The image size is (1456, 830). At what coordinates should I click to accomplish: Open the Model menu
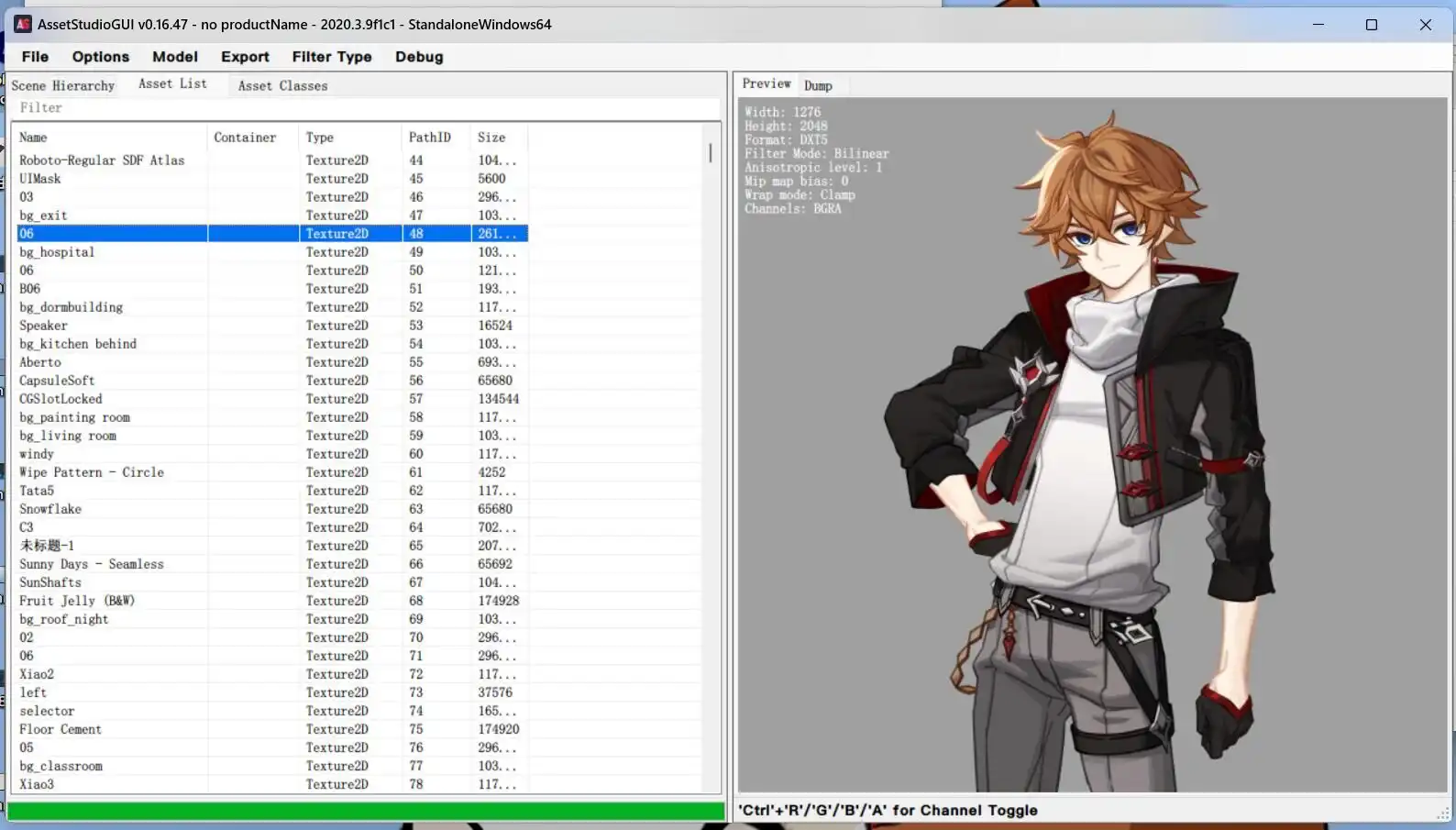point(174,57)
